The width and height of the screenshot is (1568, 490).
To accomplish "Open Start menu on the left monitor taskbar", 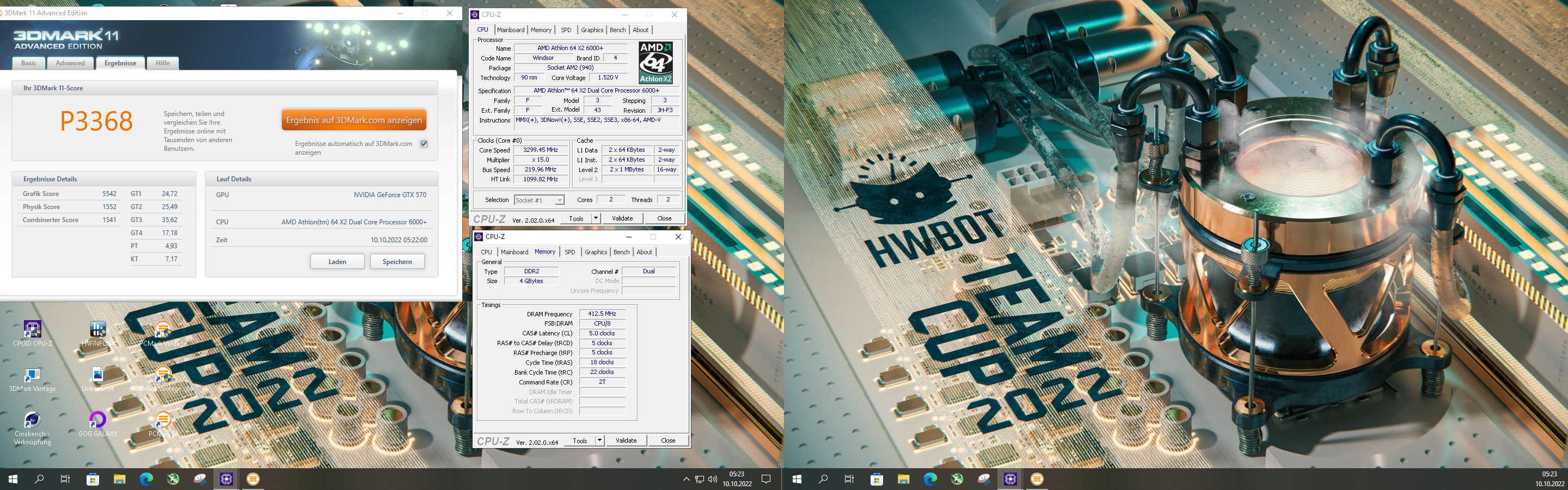I will tap(13, 479).
